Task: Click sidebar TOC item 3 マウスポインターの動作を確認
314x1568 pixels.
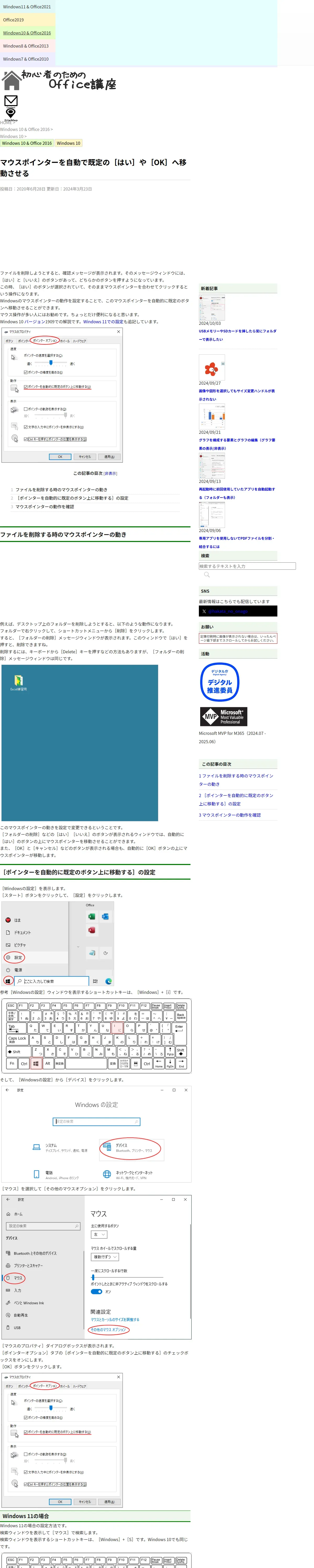Action: pos(230,815)
